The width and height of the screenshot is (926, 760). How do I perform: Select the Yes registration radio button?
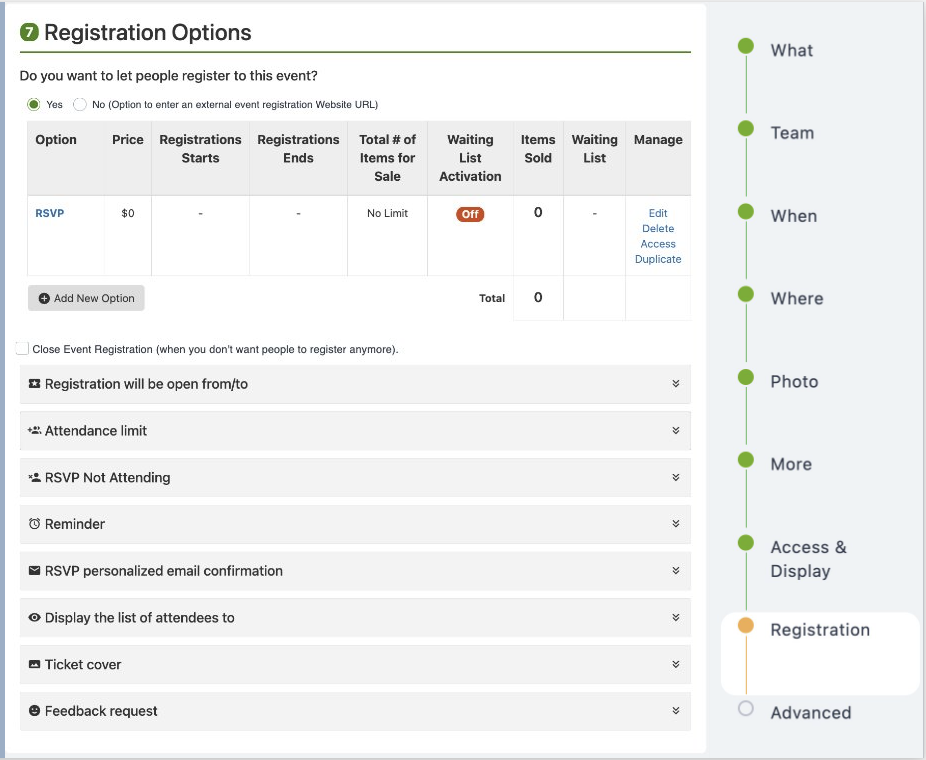point(33,103)
